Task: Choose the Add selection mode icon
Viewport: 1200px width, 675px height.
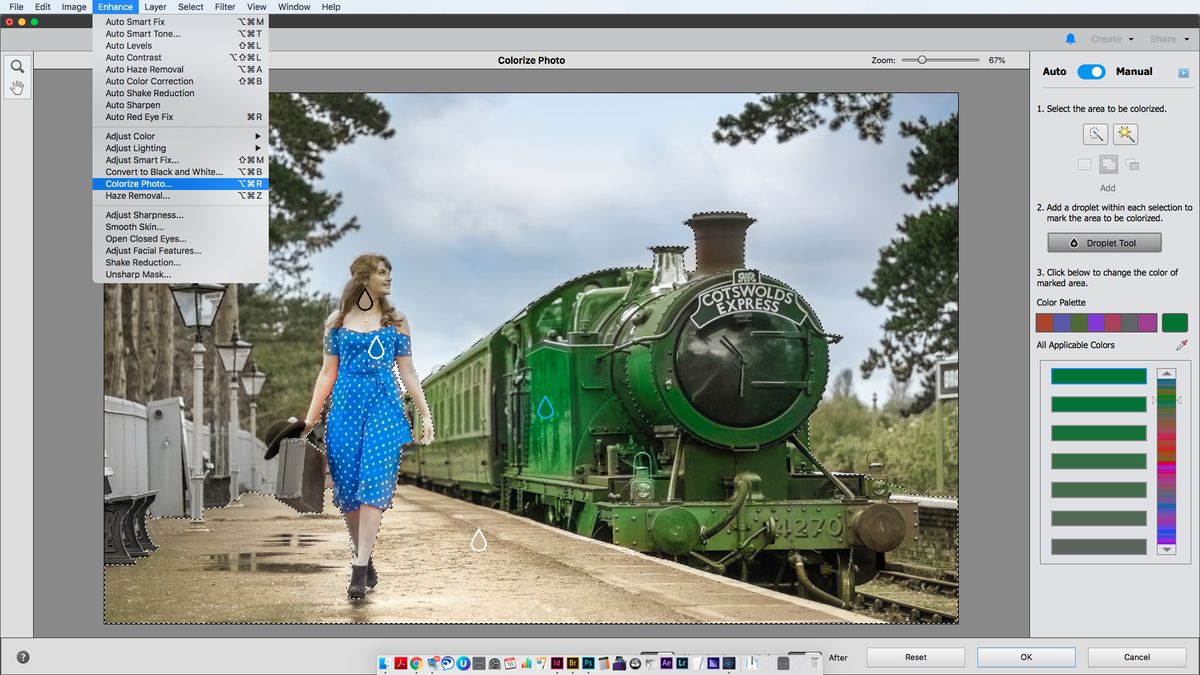Action: click(1108, 164)
